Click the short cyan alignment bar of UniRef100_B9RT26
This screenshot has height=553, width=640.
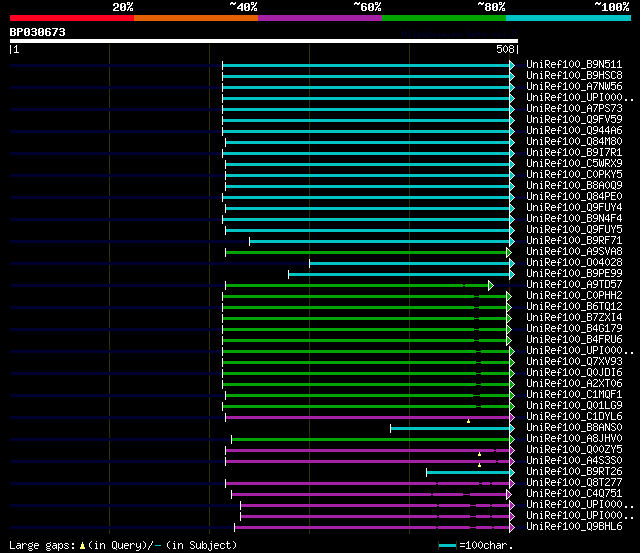coord(468,473)
